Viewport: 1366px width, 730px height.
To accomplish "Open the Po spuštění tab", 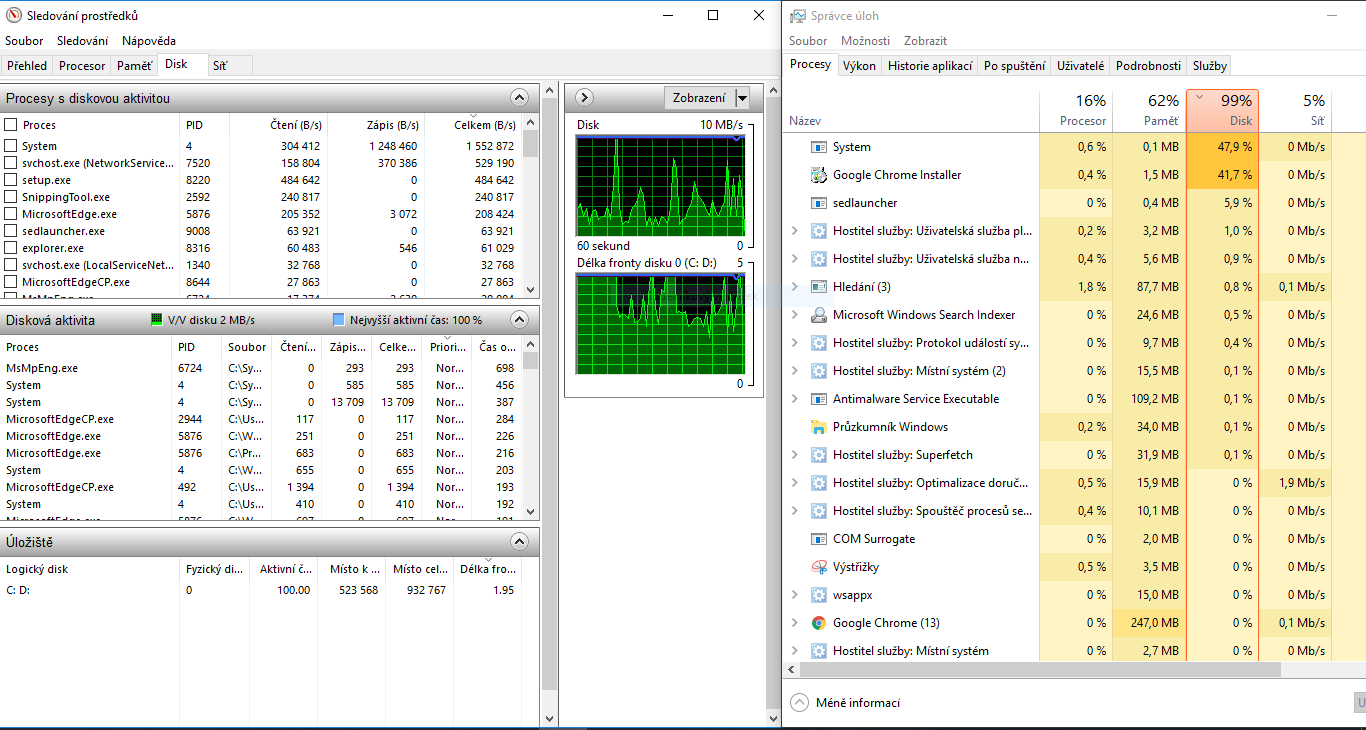I will coord(1015,66).
